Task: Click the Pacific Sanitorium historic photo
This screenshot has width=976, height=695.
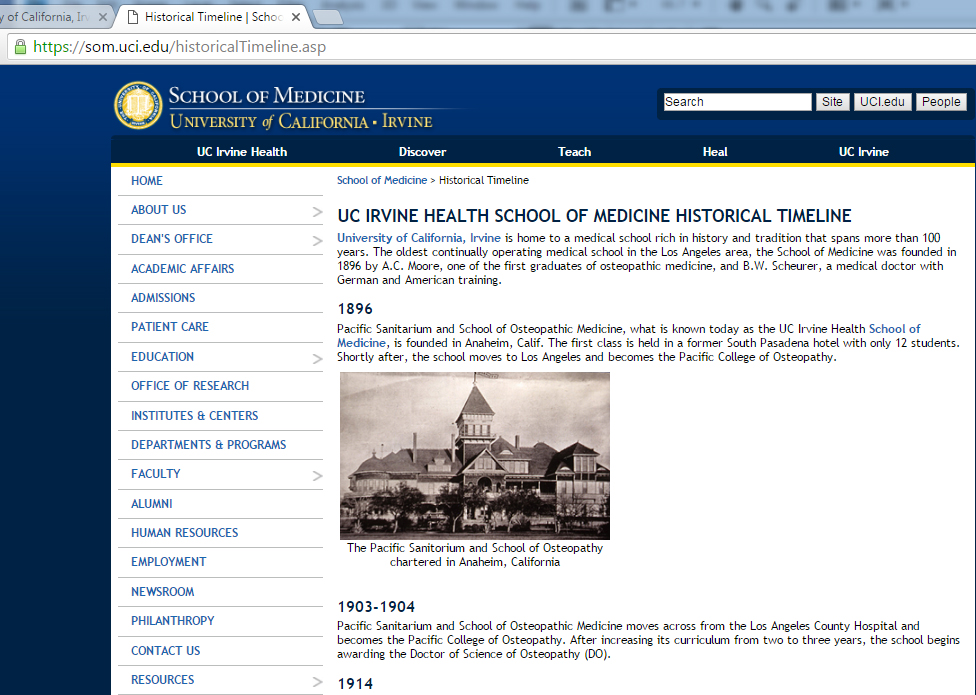Action: (475, 456)
